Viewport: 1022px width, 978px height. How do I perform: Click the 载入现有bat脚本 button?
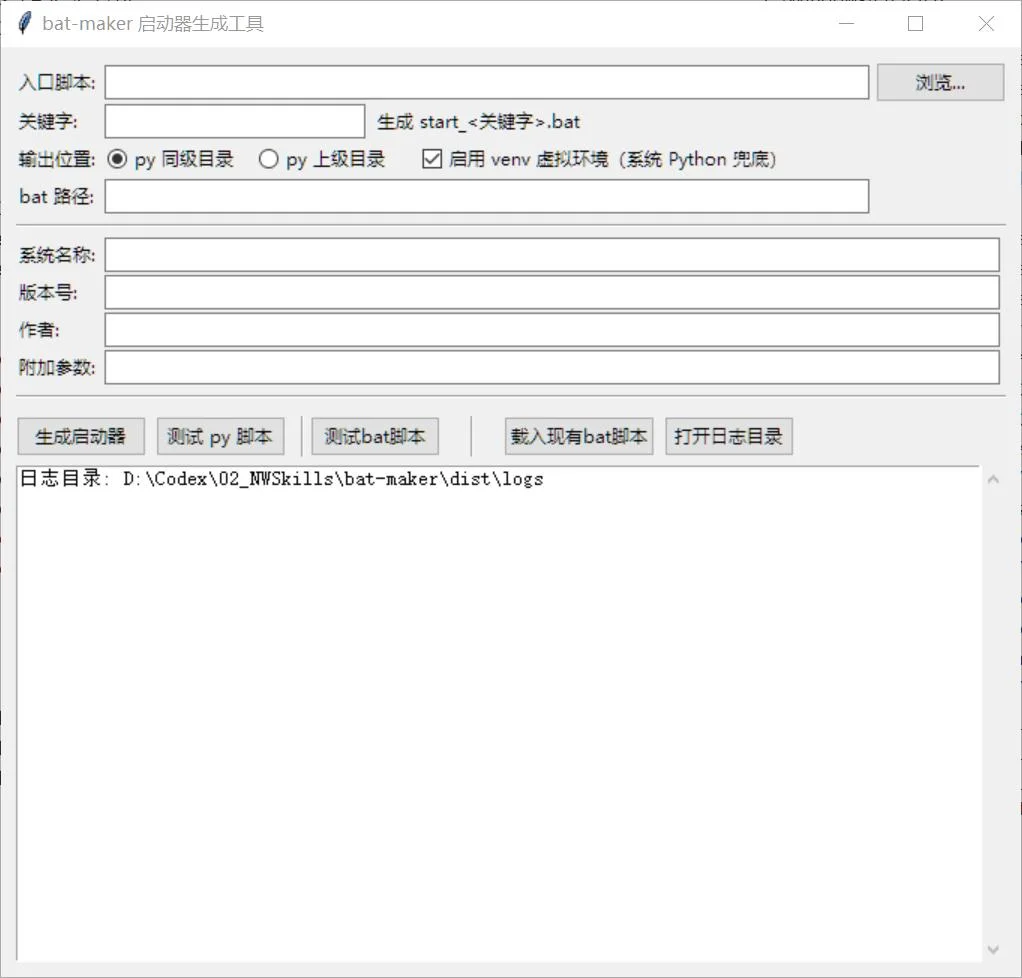[x=579, y=436]
